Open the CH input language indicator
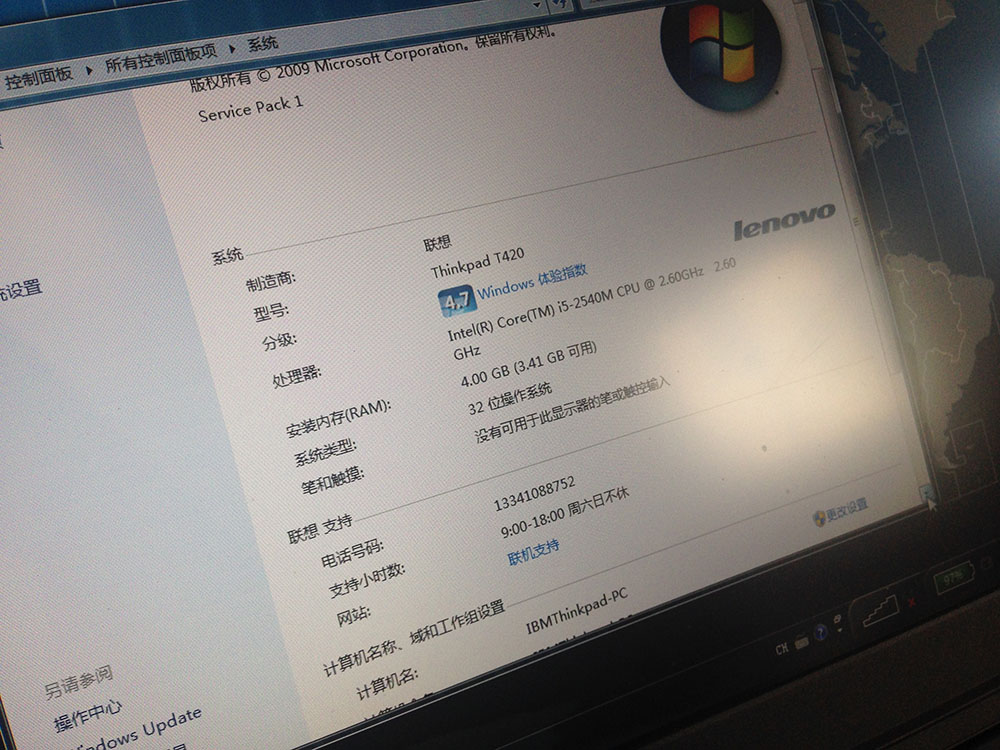 pyautogui.click(x=782, y=650)
